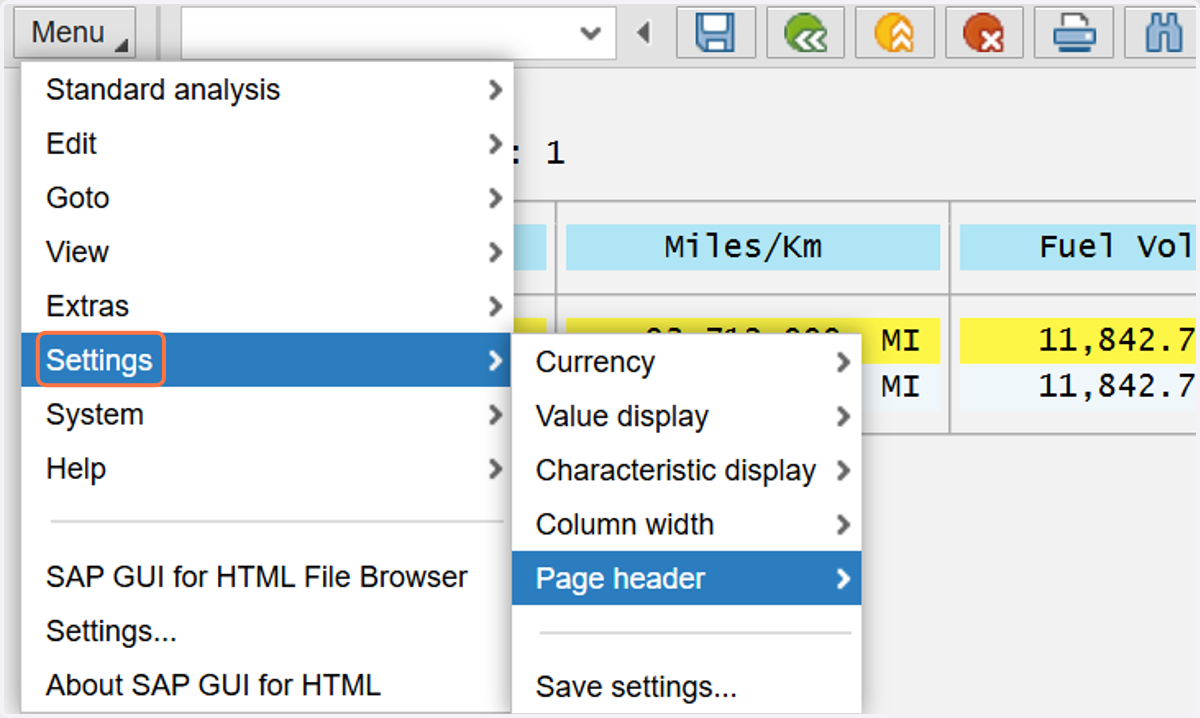Open the Extras menu item
Image resolution: width=1200 pixels, height=718 pixels.
(x=267, y=306)
